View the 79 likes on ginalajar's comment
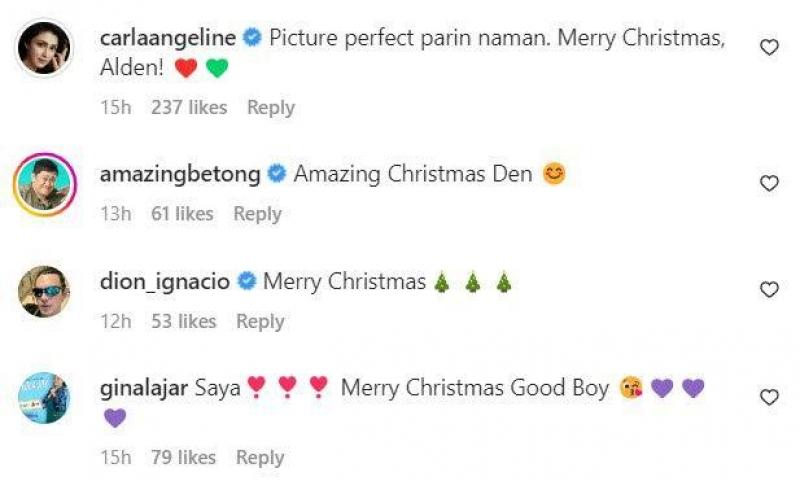The height and width of the screenshot is (481, 800). tap(183, 457)
